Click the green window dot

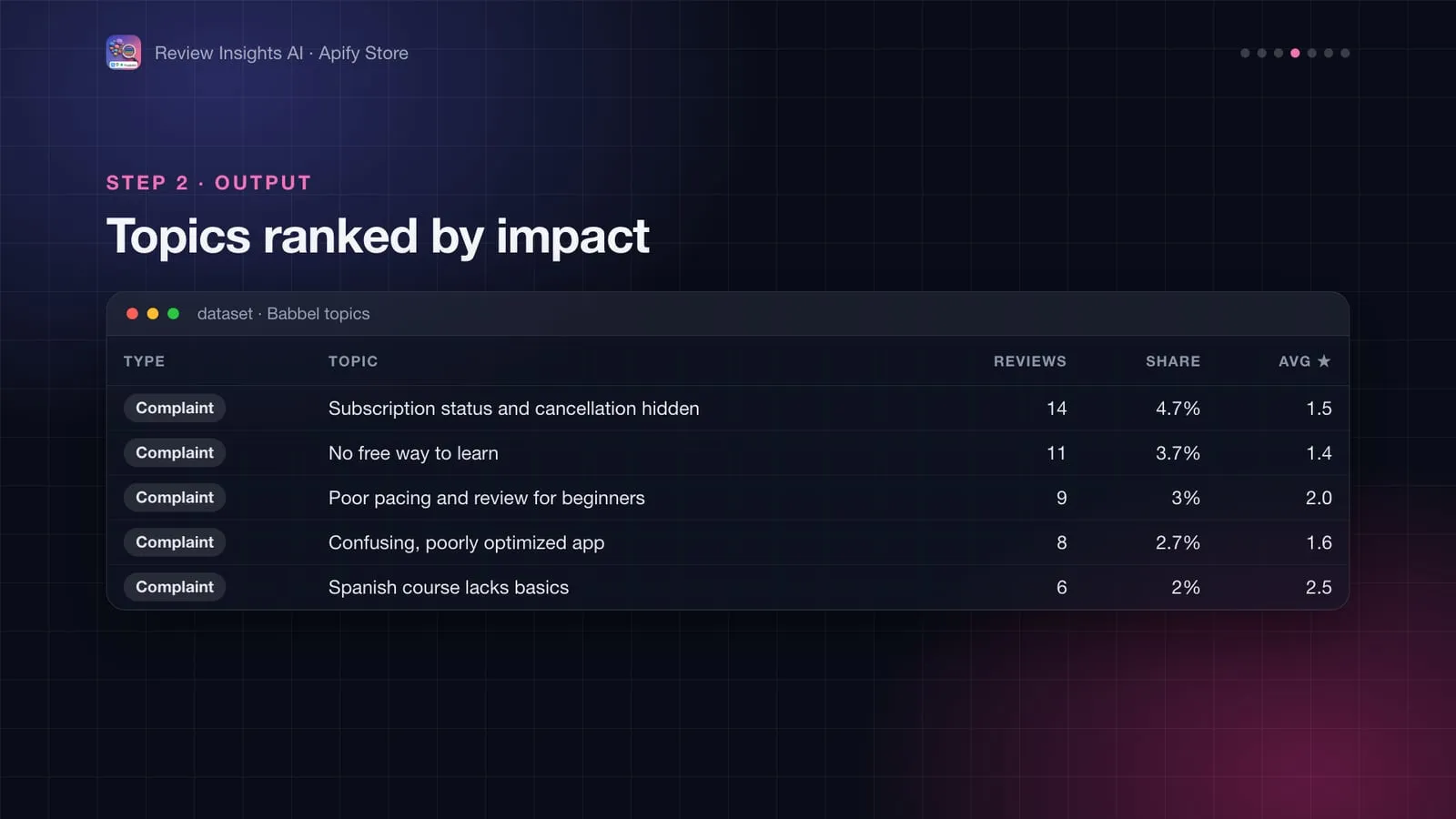pos(173,314)
